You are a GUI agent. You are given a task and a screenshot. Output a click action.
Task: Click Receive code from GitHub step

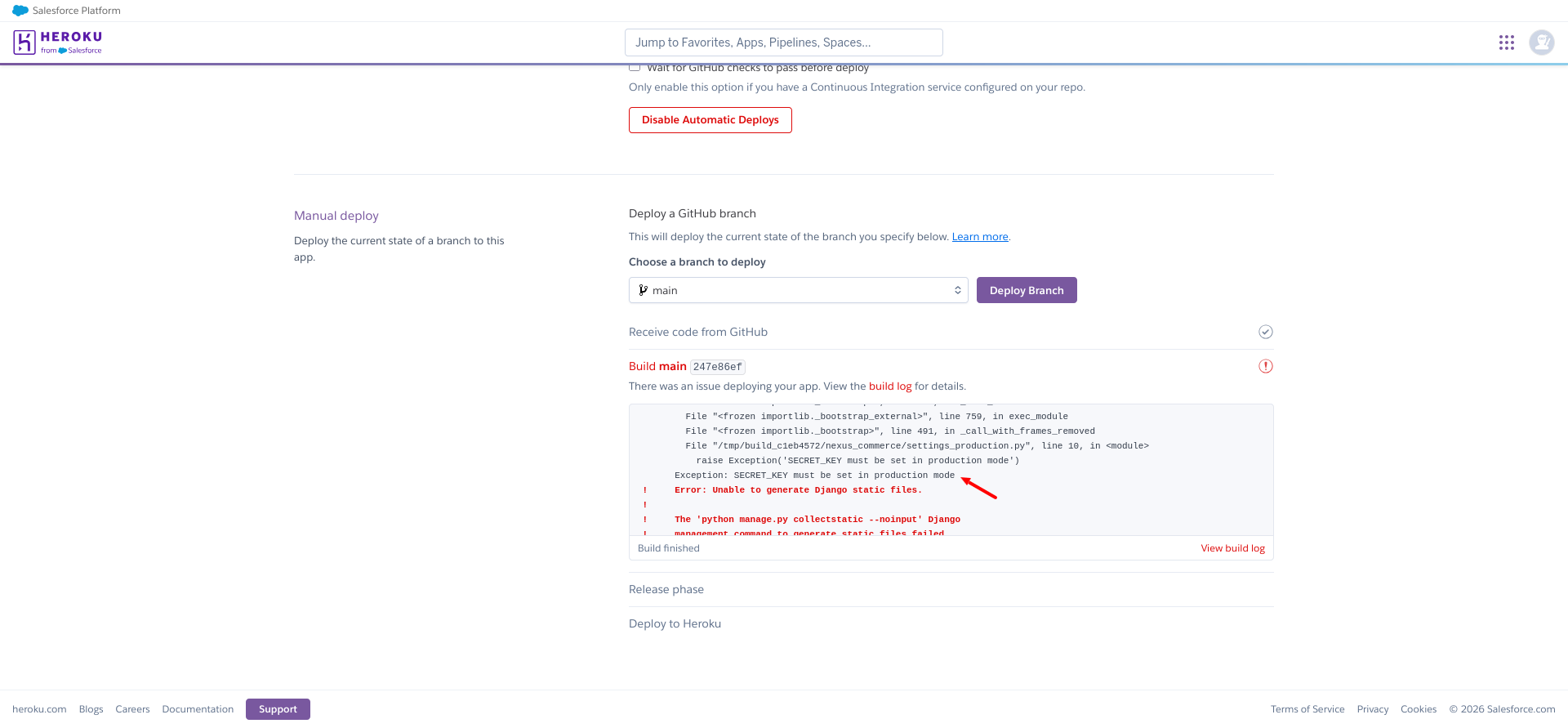(698, 332)
